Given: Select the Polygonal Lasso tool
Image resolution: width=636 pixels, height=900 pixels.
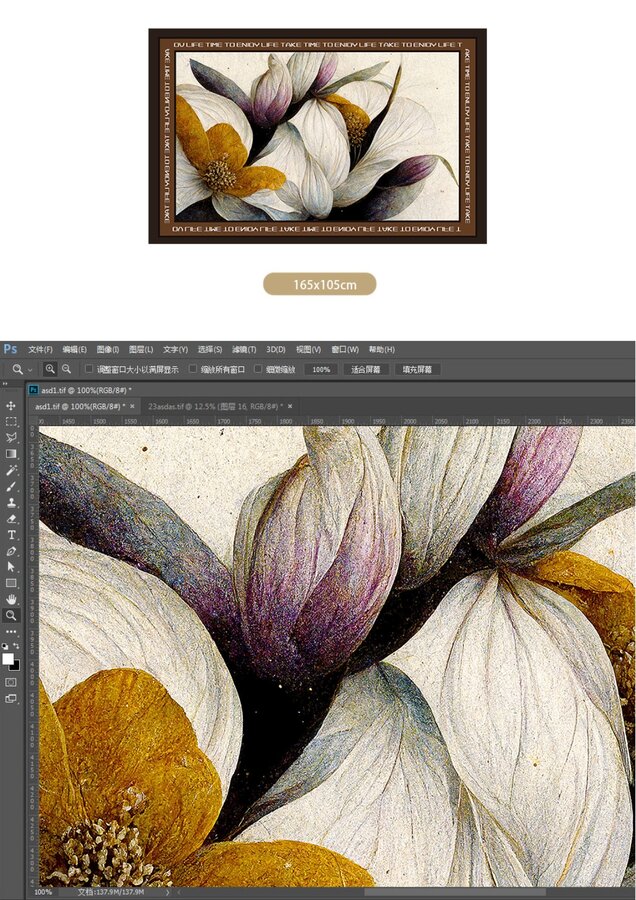Looking at the screenshot, I should click(x=11, y=437).
